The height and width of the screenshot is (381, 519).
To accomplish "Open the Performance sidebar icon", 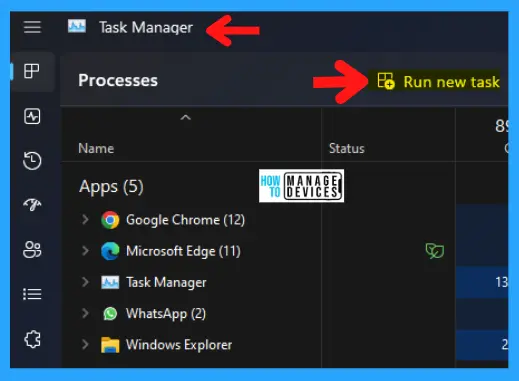I will tap(32, 116).
